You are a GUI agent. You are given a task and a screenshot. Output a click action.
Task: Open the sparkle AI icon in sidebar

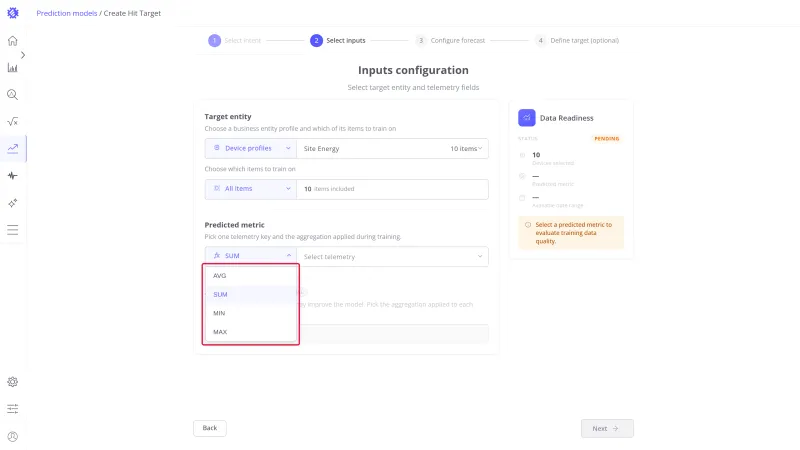point(13,203)
